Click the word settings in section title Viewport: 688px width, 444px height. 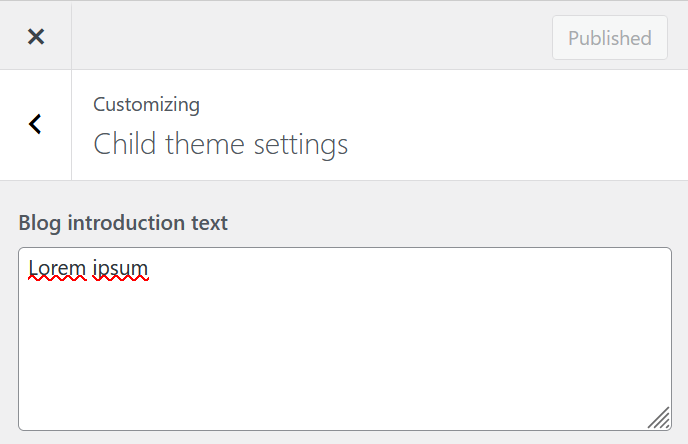pos(301,145)
